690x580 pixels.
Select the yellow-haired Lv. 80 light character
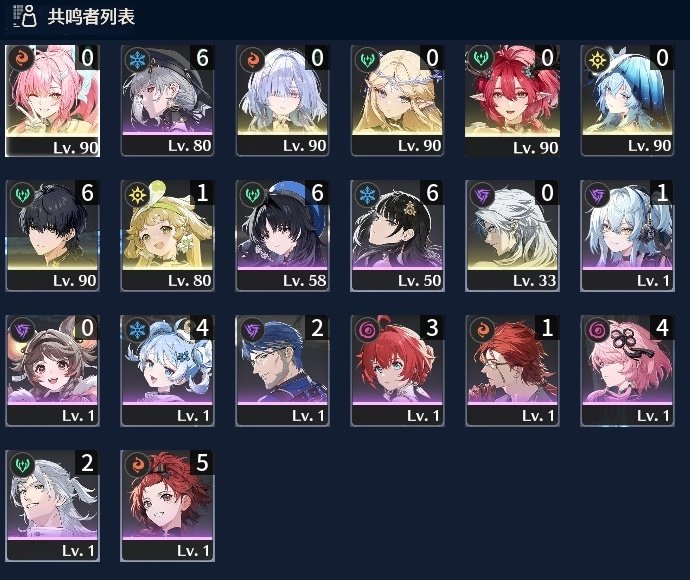168,235
